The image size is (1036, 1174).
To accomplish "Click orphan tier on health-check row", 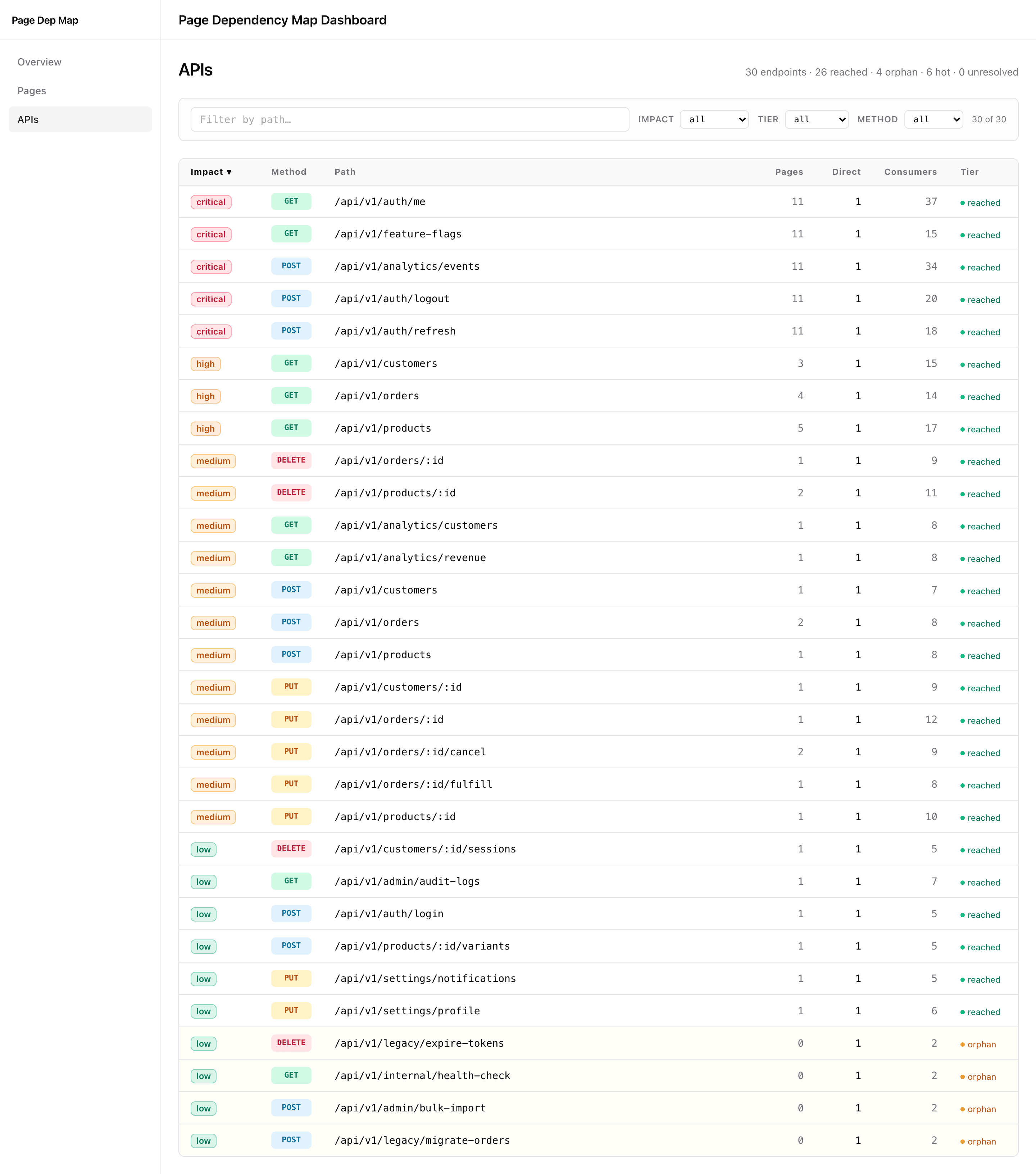I will pos(978,1077).
